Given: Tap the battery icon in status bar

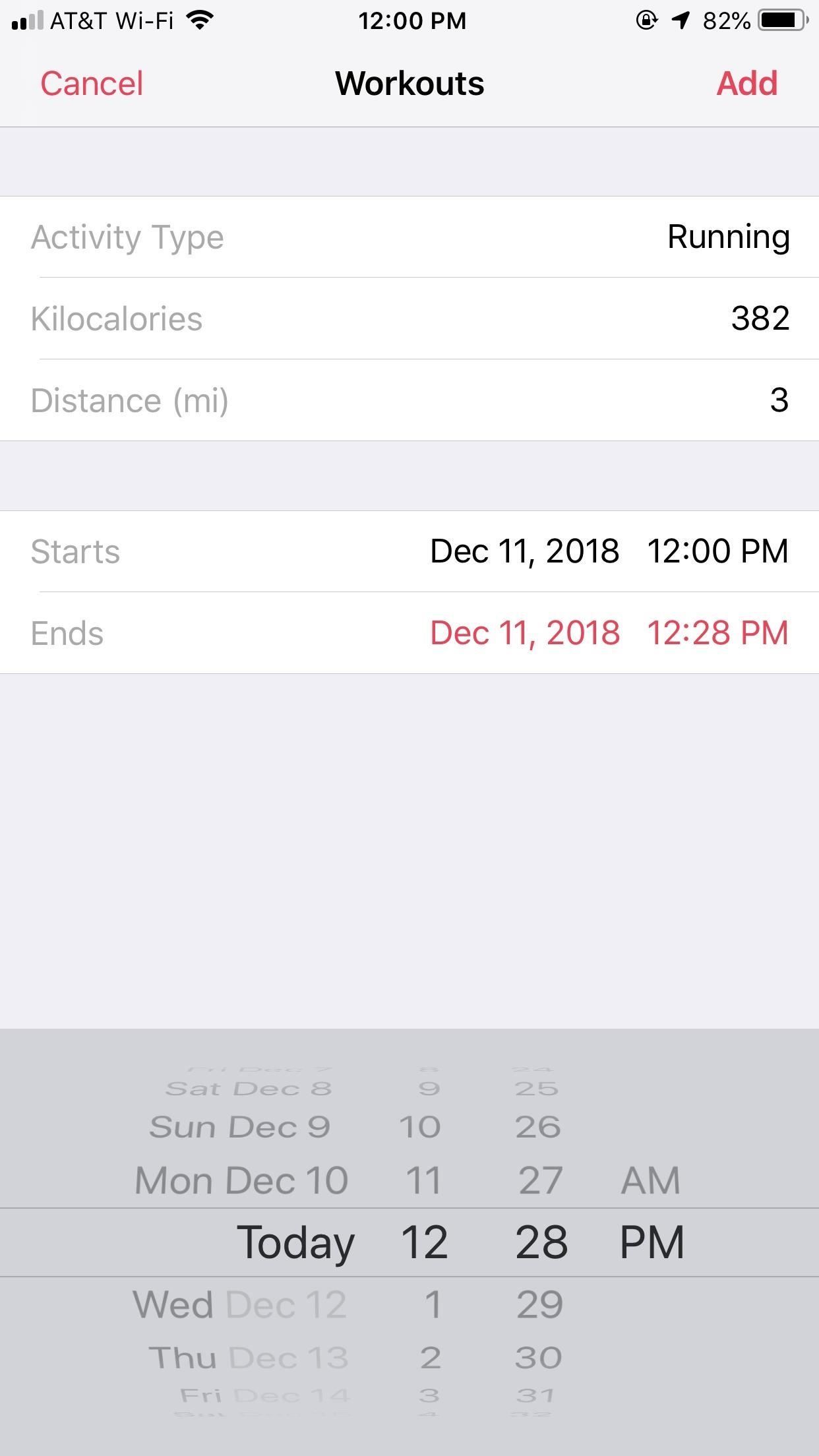Looking at the screenshot, I should click(x=784, y=20).
